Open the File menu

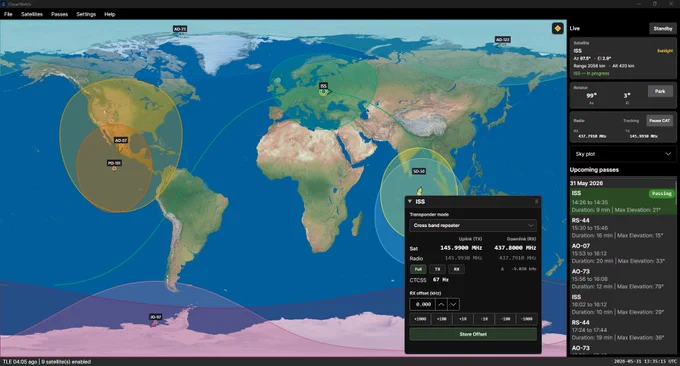click(x=8, y=14)
